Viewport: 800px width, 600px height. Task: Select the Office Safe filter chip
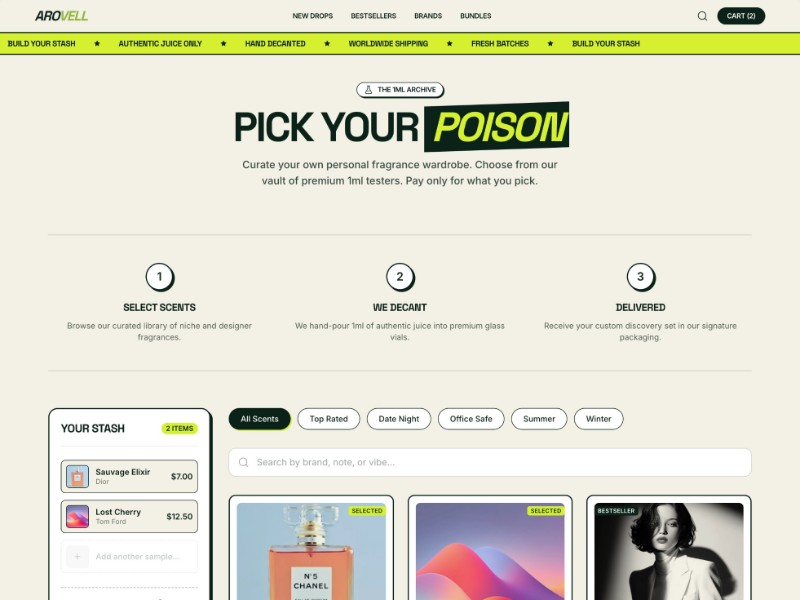(x=471, y=419)
